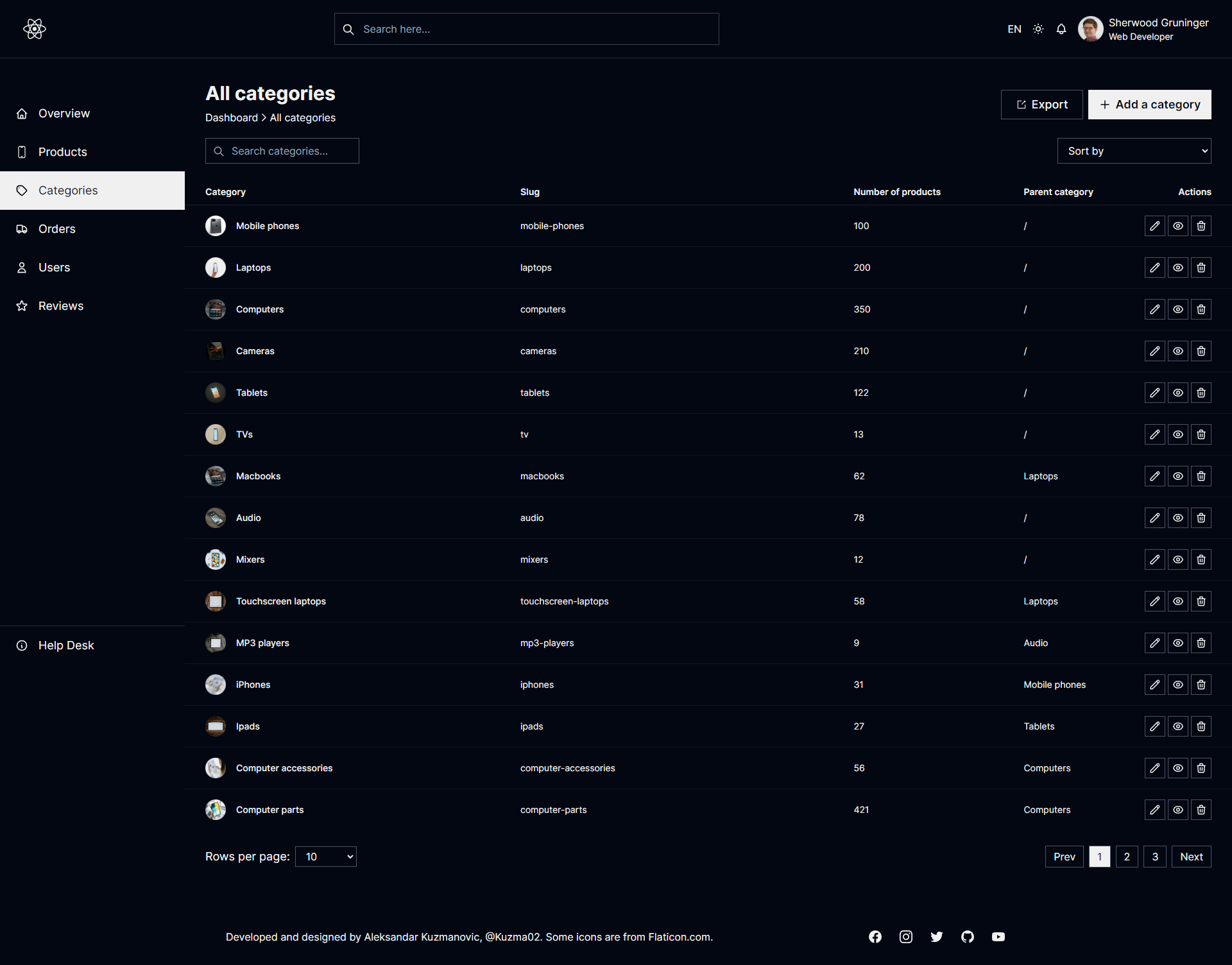Click the delete icon for Laptops row
The width and height of the screenshot is (1232, 965).
click(x=1200, y=268)
